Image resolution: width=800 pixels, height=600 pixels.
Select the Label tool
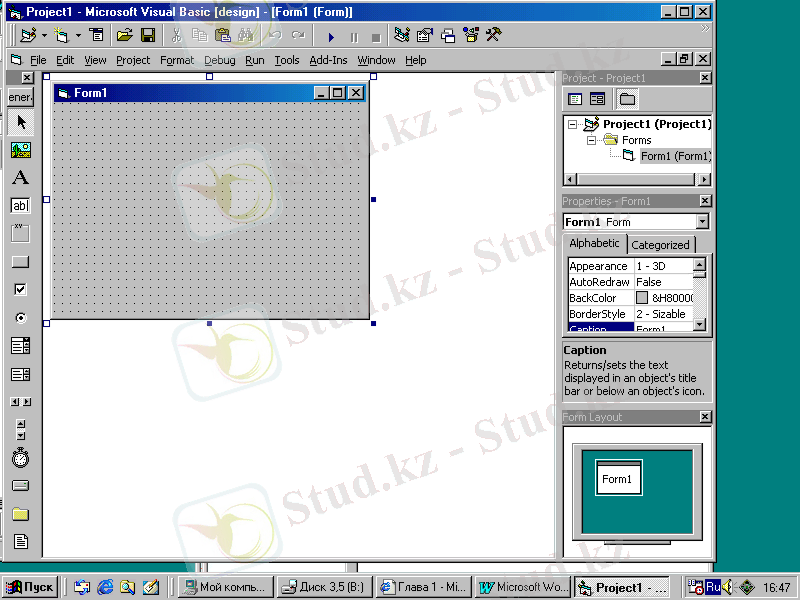coord(20,178)
